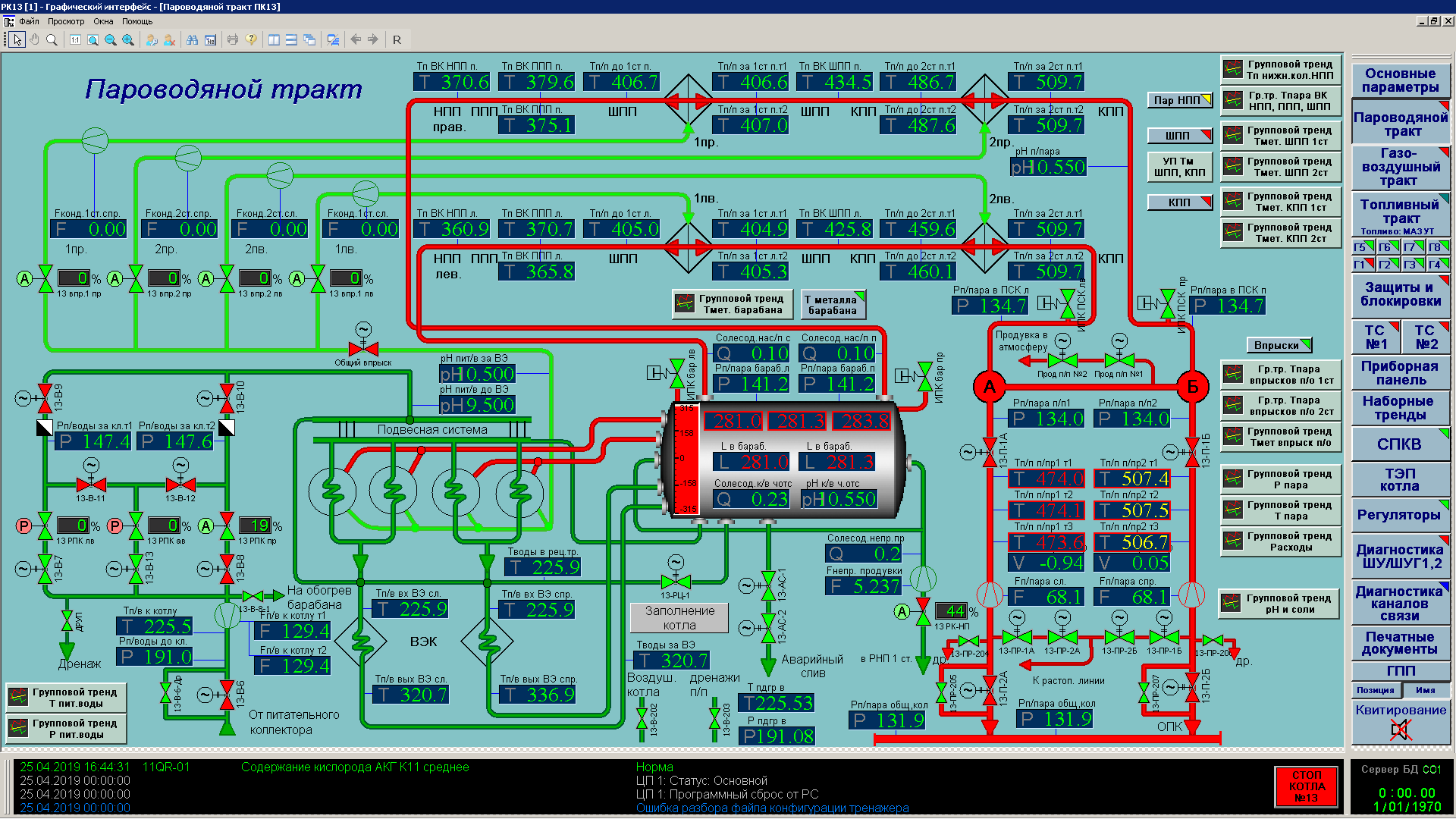Select the hand pan tool
The height and width of the screenshot is (819, 1456).
coord(34,39)
